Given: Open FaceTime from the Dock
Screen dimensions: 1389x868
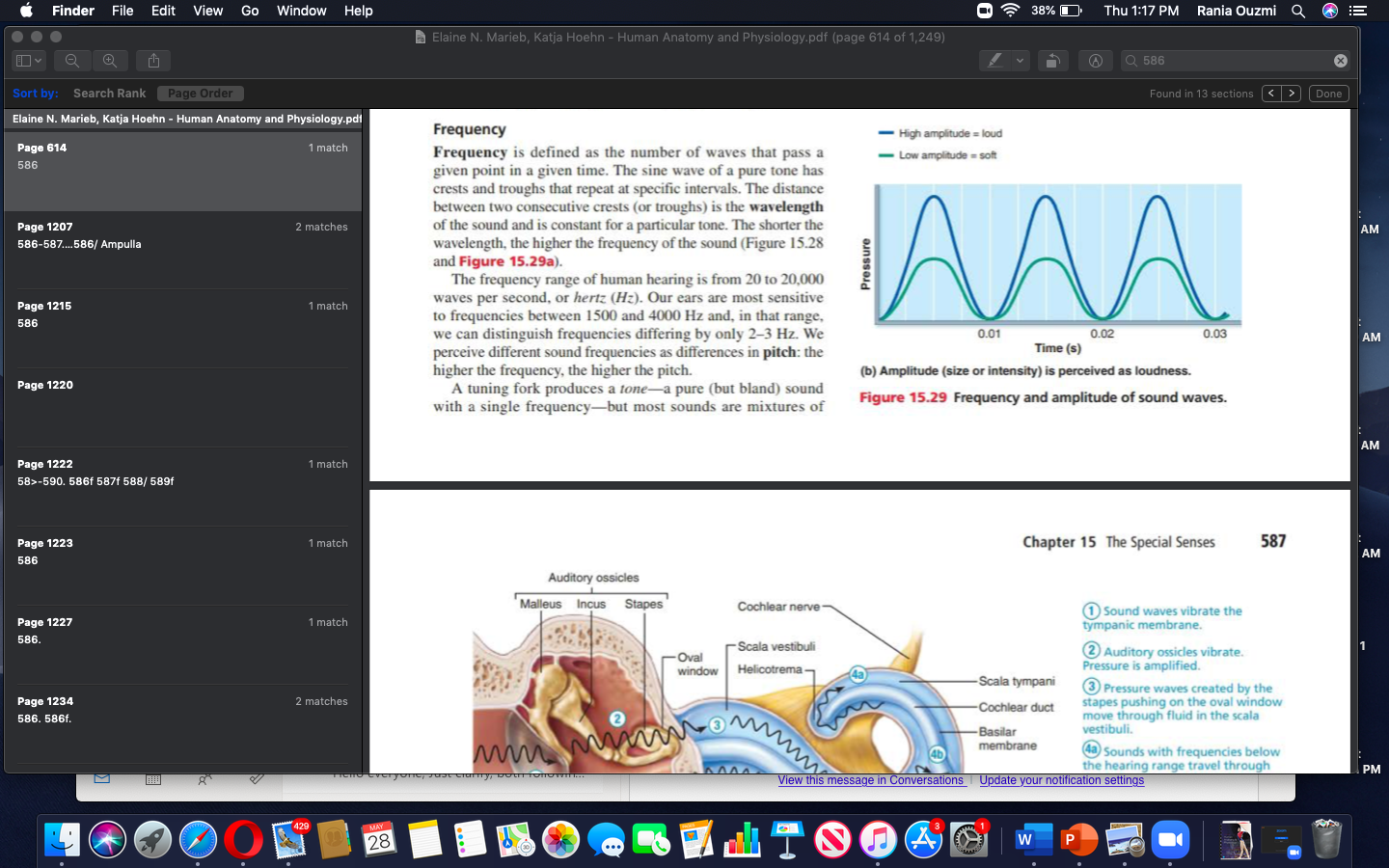Looking at the screenshot, I should pyautogui.click(x=651, y=840).
